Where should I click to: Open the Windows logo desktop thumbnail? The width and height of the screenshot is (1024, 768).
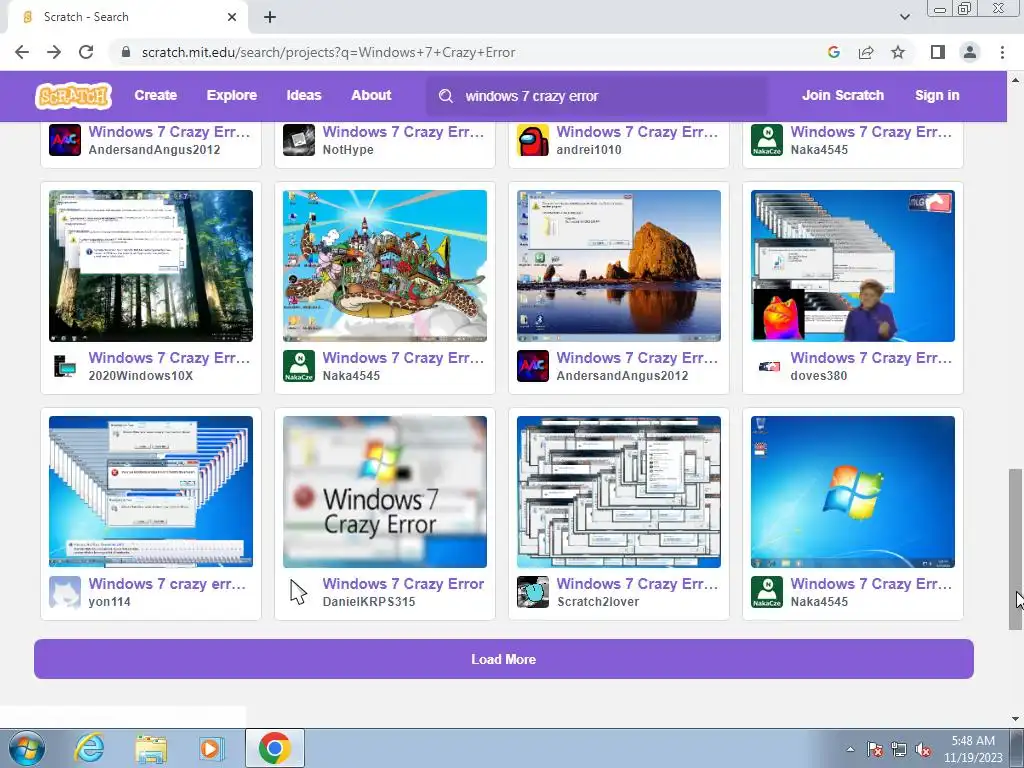[x=853, y=492]
